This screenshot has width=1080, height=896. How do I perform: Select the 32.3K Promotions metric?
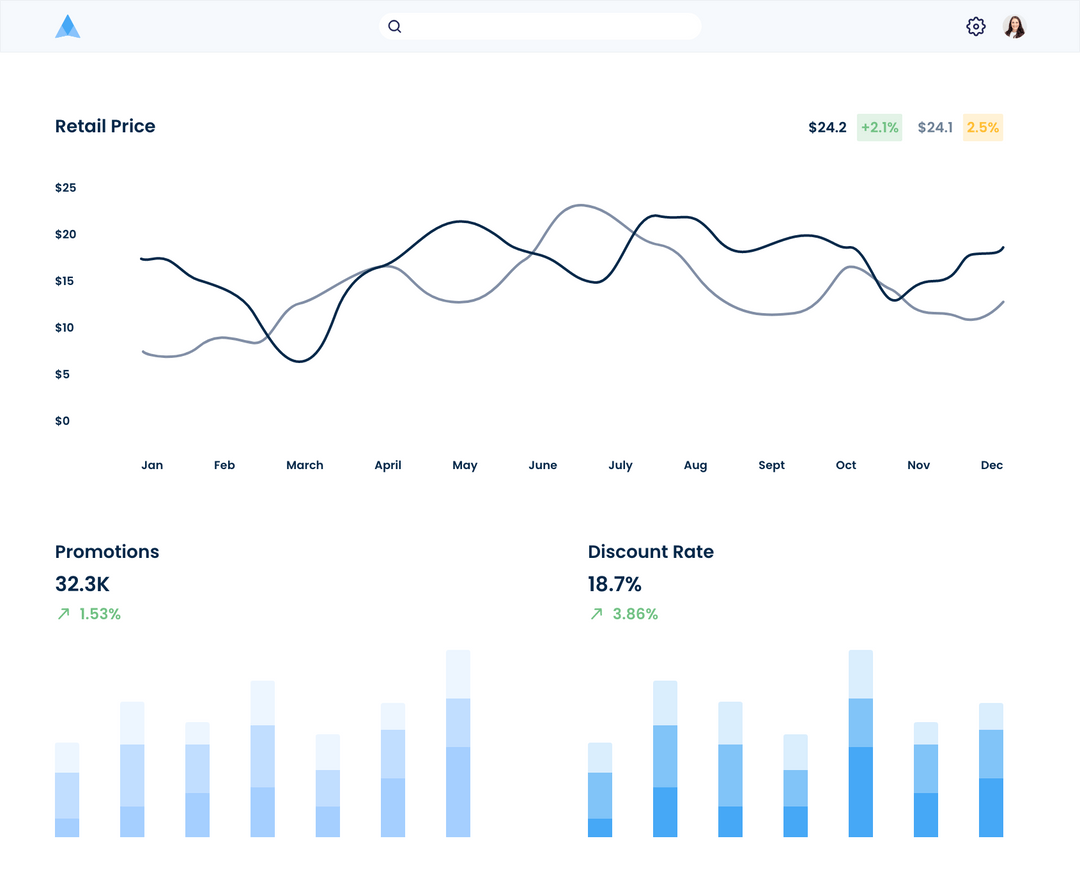coord(82,584)
